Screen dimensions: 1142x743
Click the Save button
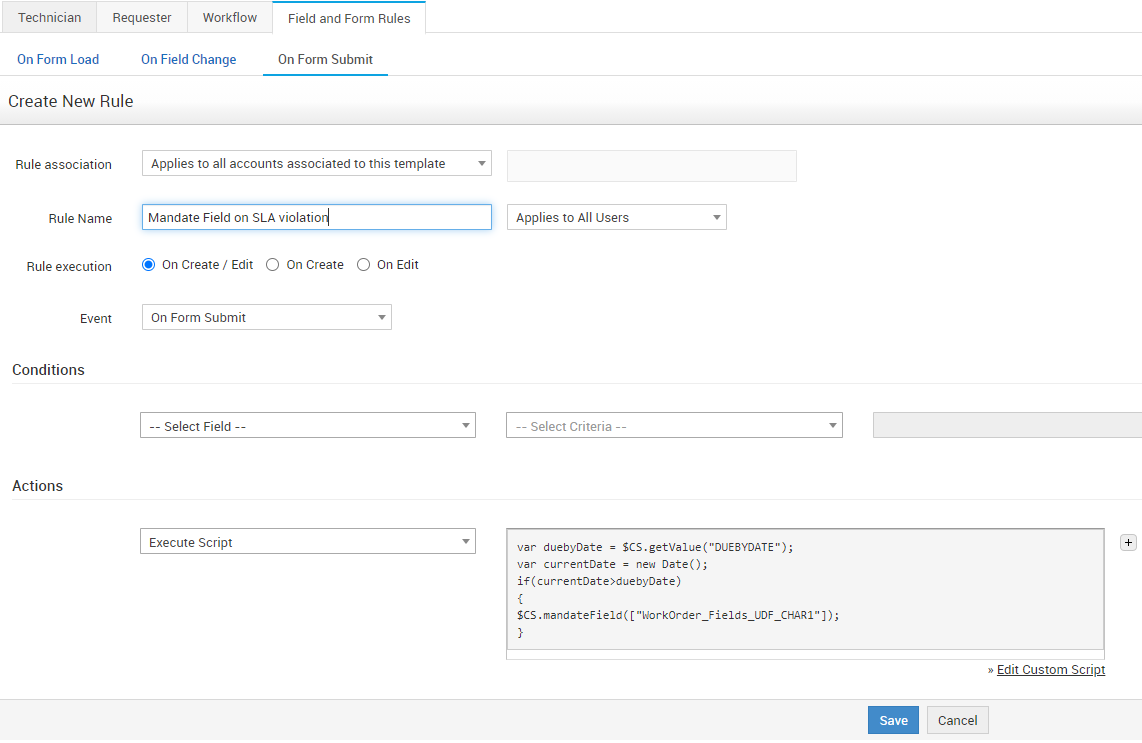pos(892,721)
